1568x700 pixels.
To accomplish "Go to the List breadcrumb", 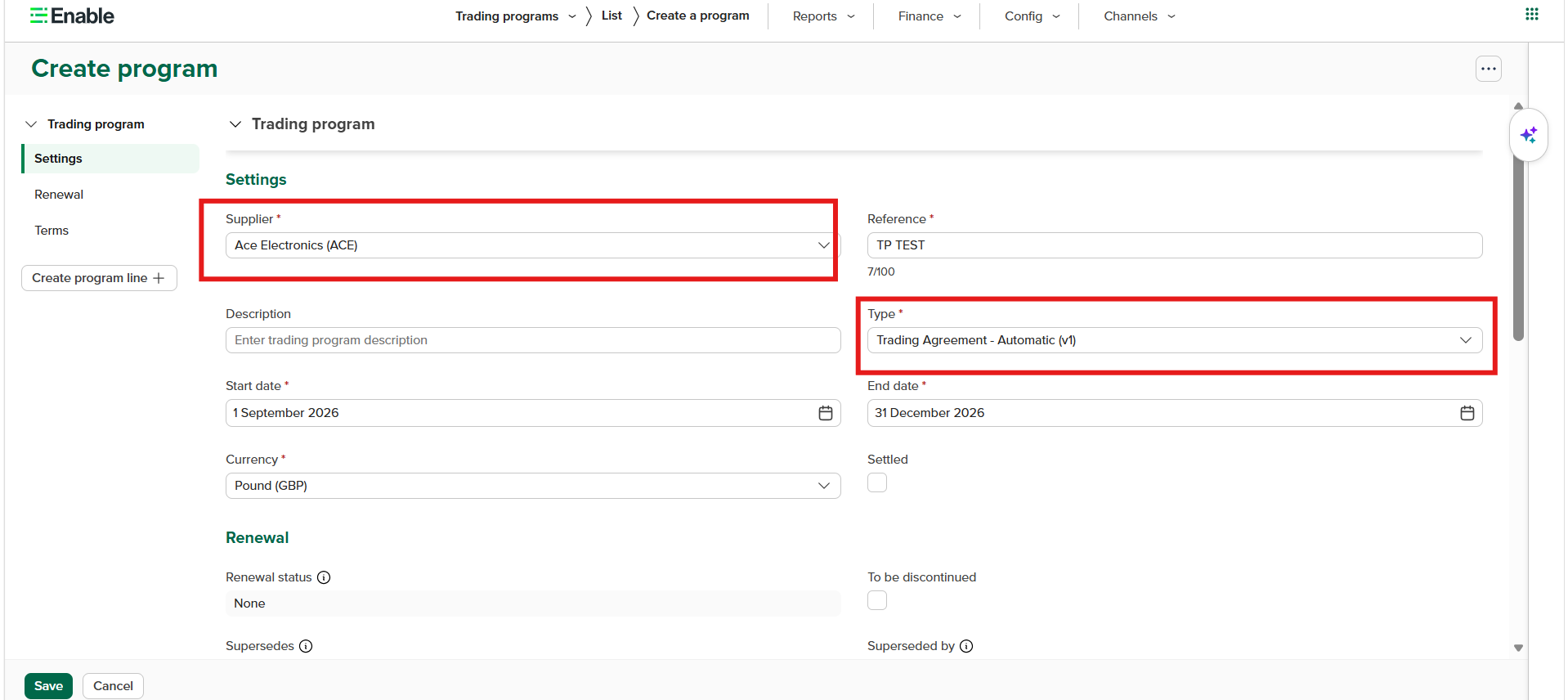I will (612, 16).
